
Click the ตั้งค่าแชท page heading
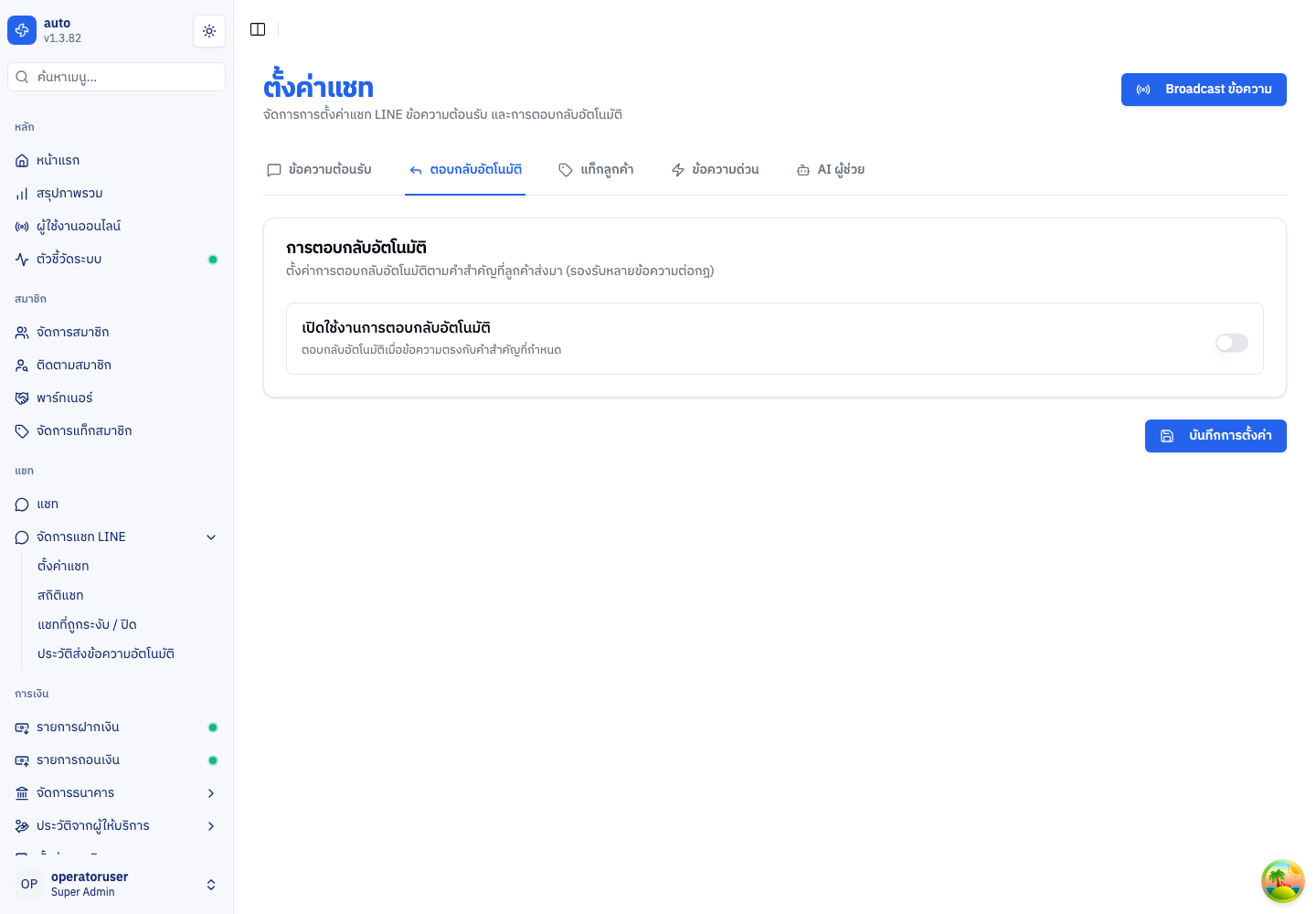(318, 88)
